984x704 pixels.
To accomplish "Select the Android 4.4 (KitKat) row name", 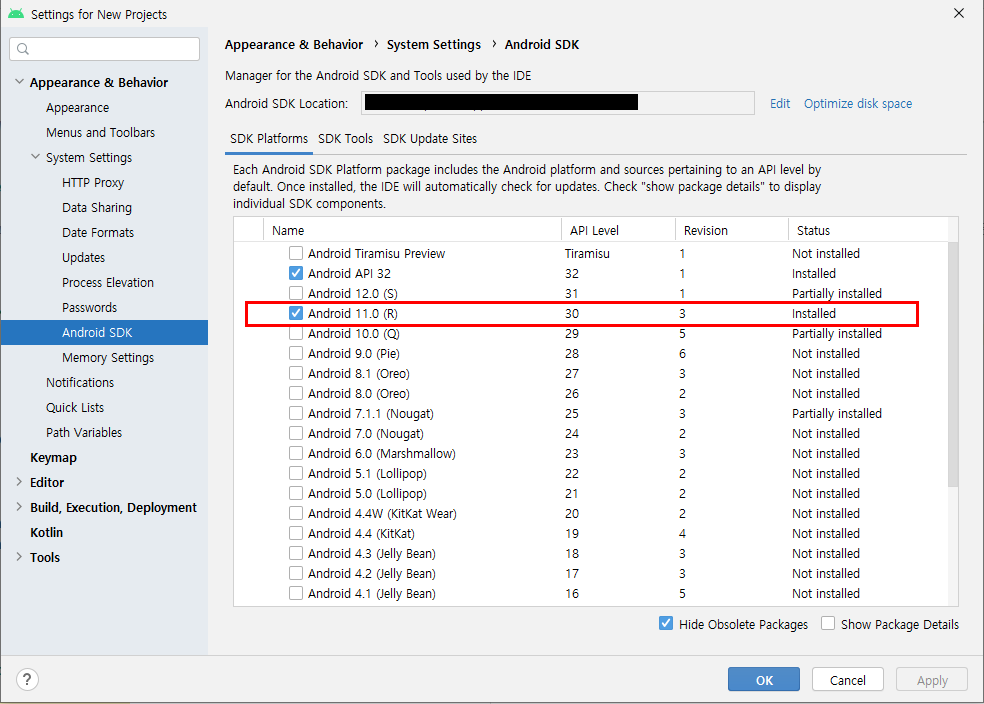I will (x=361, y=533).
